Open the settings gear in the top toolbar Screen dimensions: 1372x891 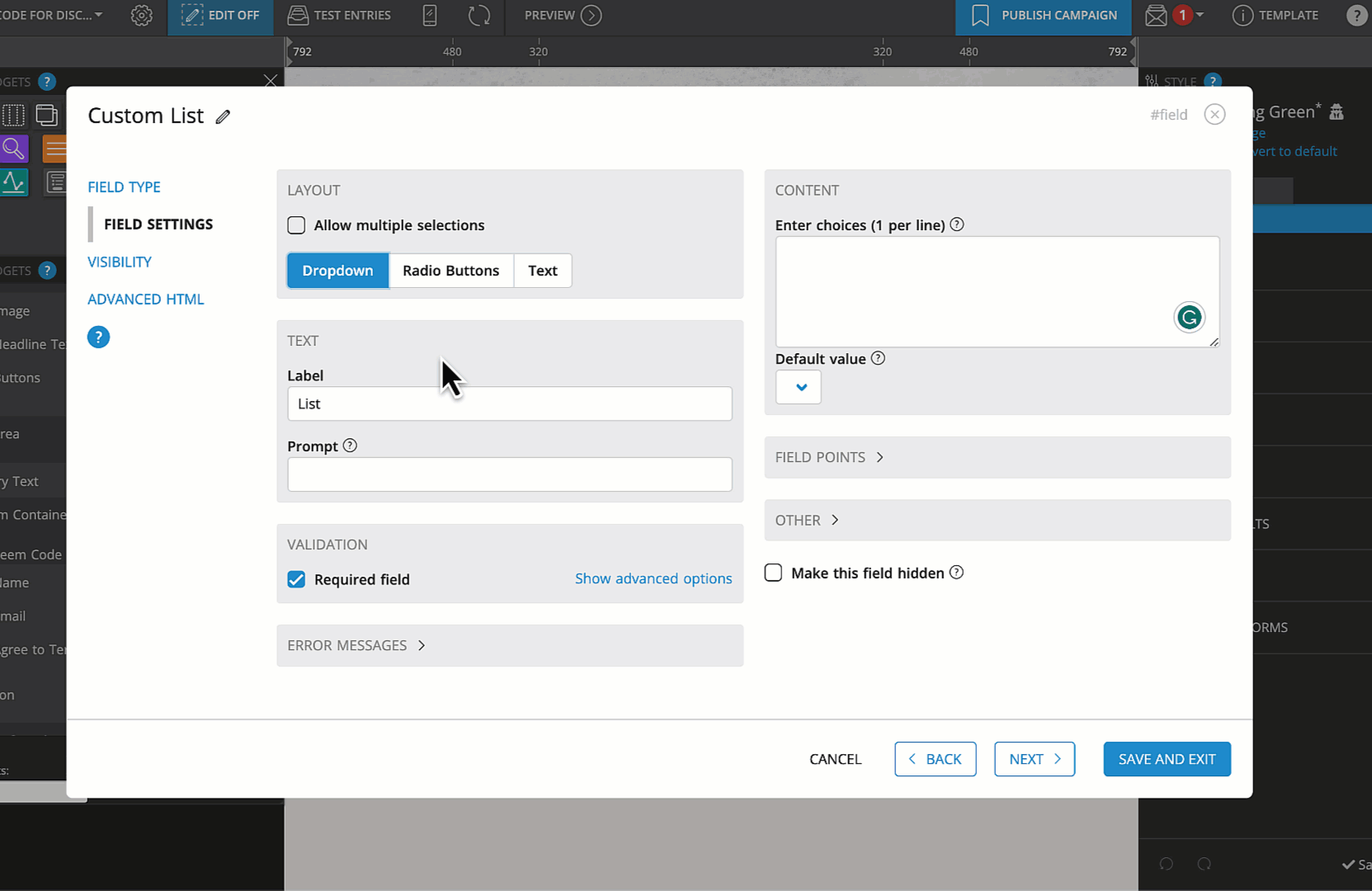(x=141, y=15)
